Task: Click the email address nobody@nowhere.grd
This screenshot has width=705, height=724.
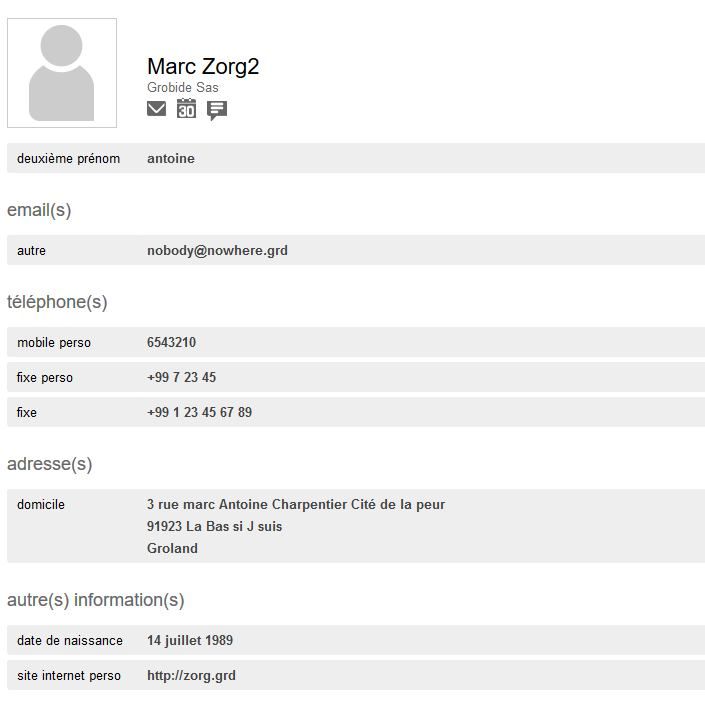Action: (217, 250)
